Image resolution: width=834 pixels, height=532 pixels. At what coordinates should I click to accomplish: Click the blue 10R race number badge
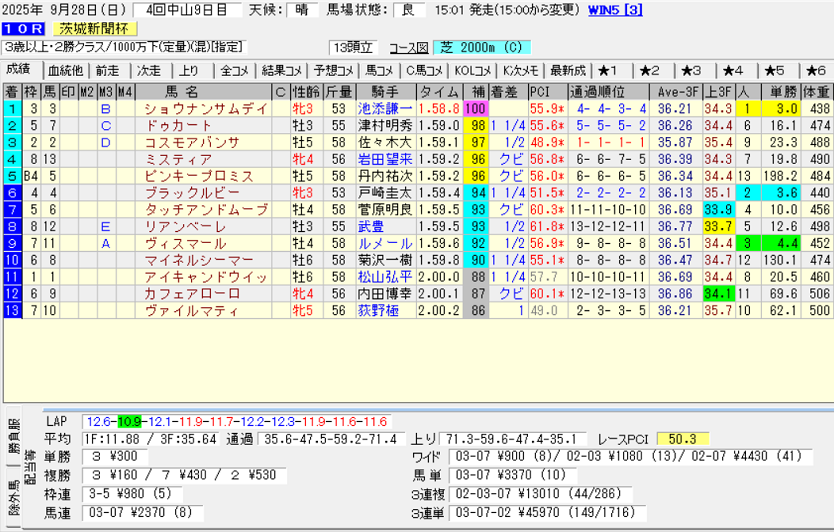point(25,29)
